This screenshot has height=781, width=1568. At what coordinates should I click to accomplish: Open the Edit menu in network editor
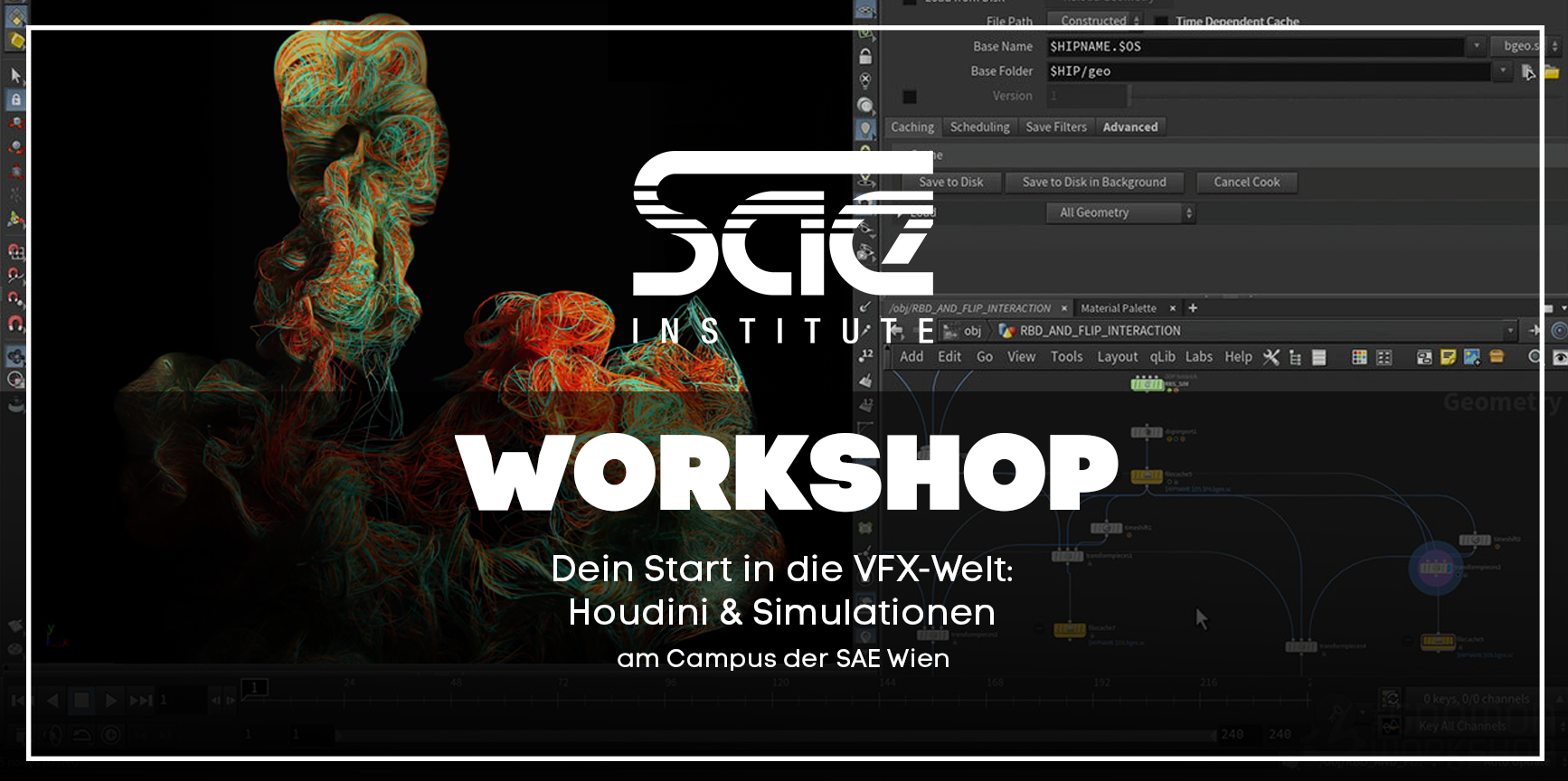[x=949, y=357]
